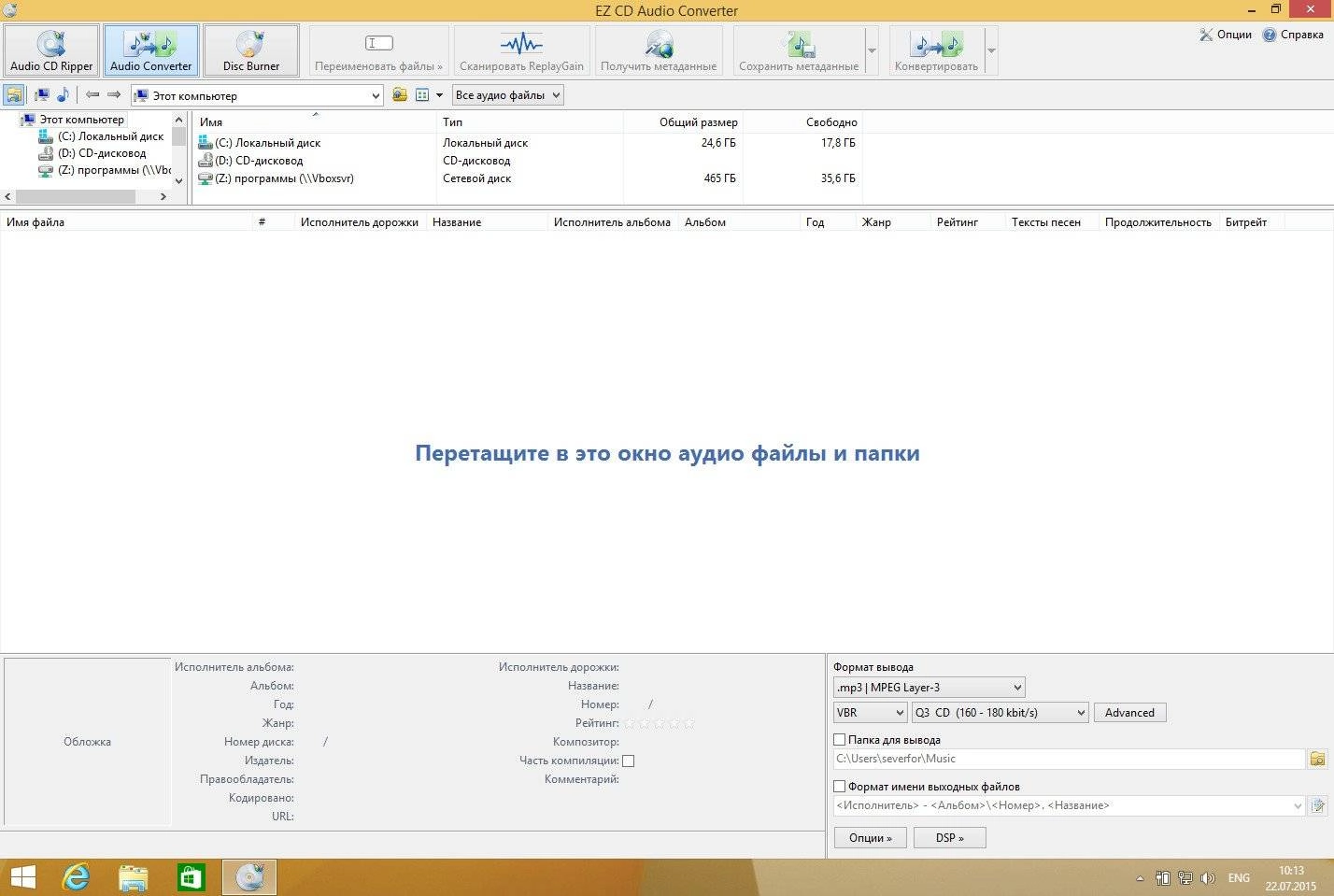Toggle the file browser panel icon
Screen dimensions: 1334x896
click(x=14, y=95)
